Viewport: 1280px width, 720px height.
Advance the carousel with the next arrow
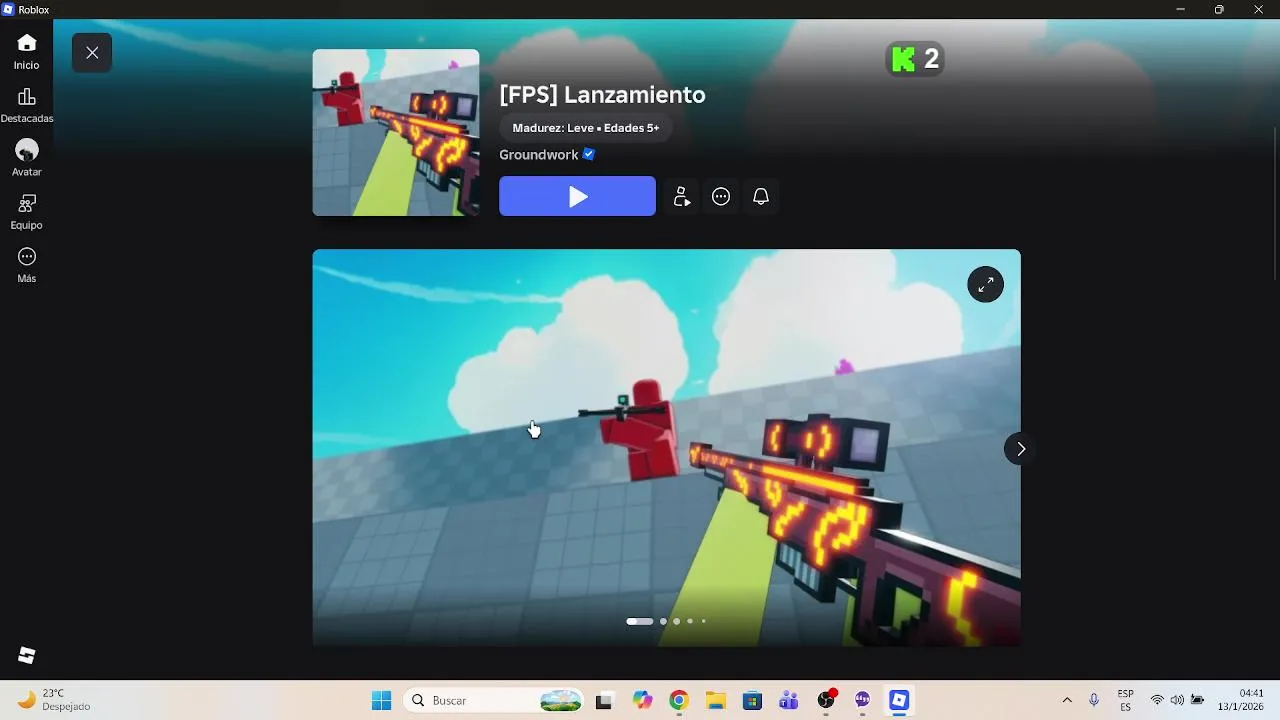pyautogui.click(x=1018, y=449)
